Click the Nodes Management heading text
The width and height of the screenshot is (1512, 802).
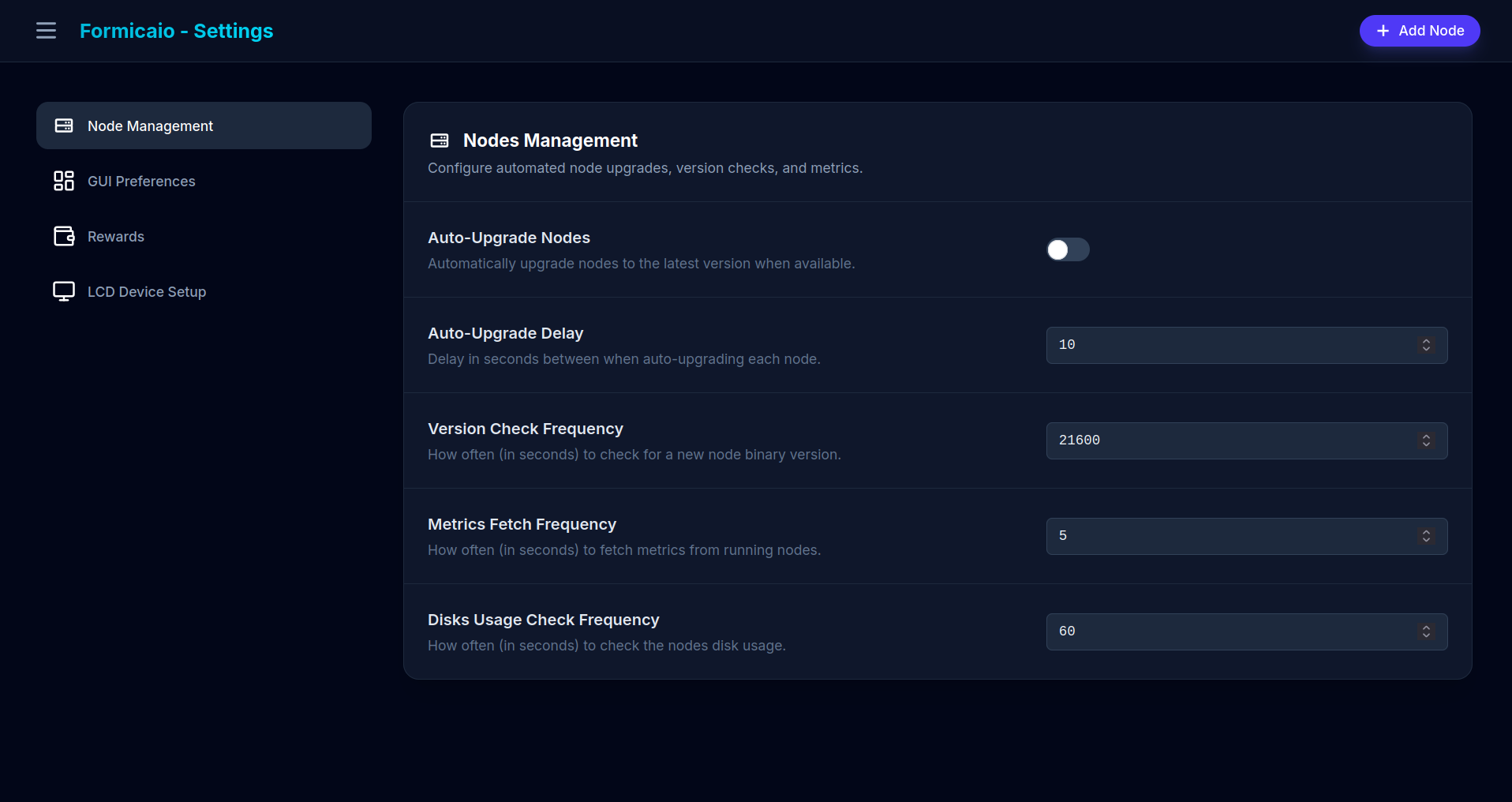pos(550,141)
